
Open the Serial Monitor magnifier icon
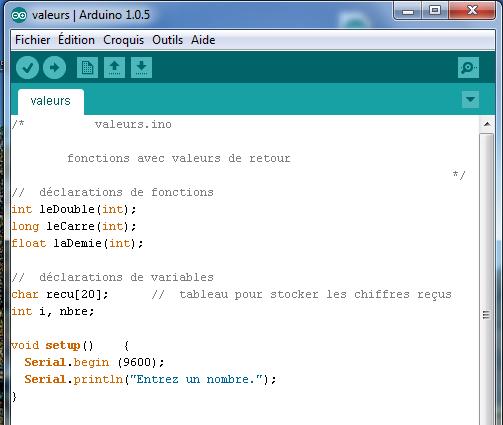pos(468,68)
